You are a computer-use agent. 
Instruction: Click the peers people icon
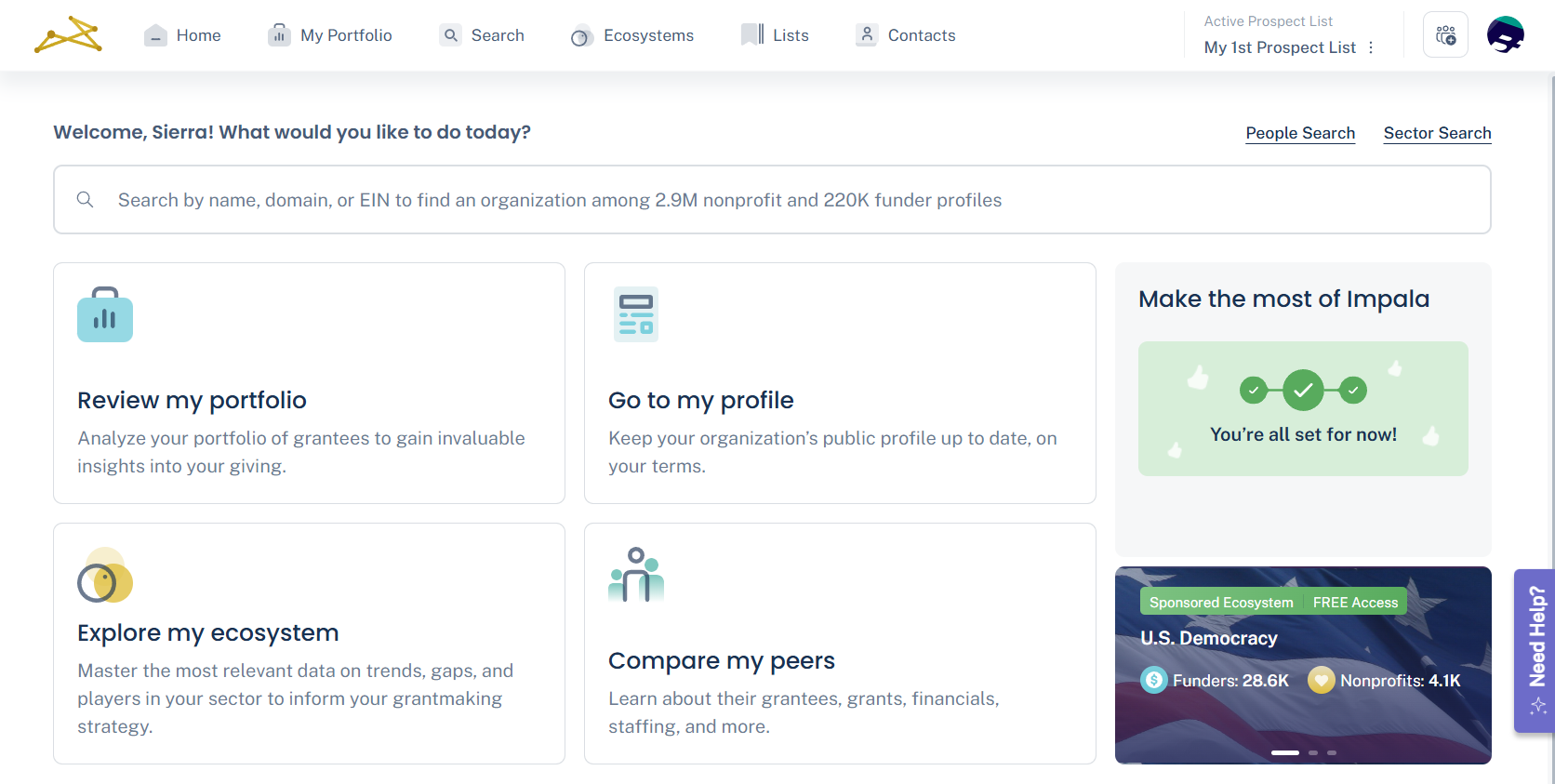click(636, 575)
